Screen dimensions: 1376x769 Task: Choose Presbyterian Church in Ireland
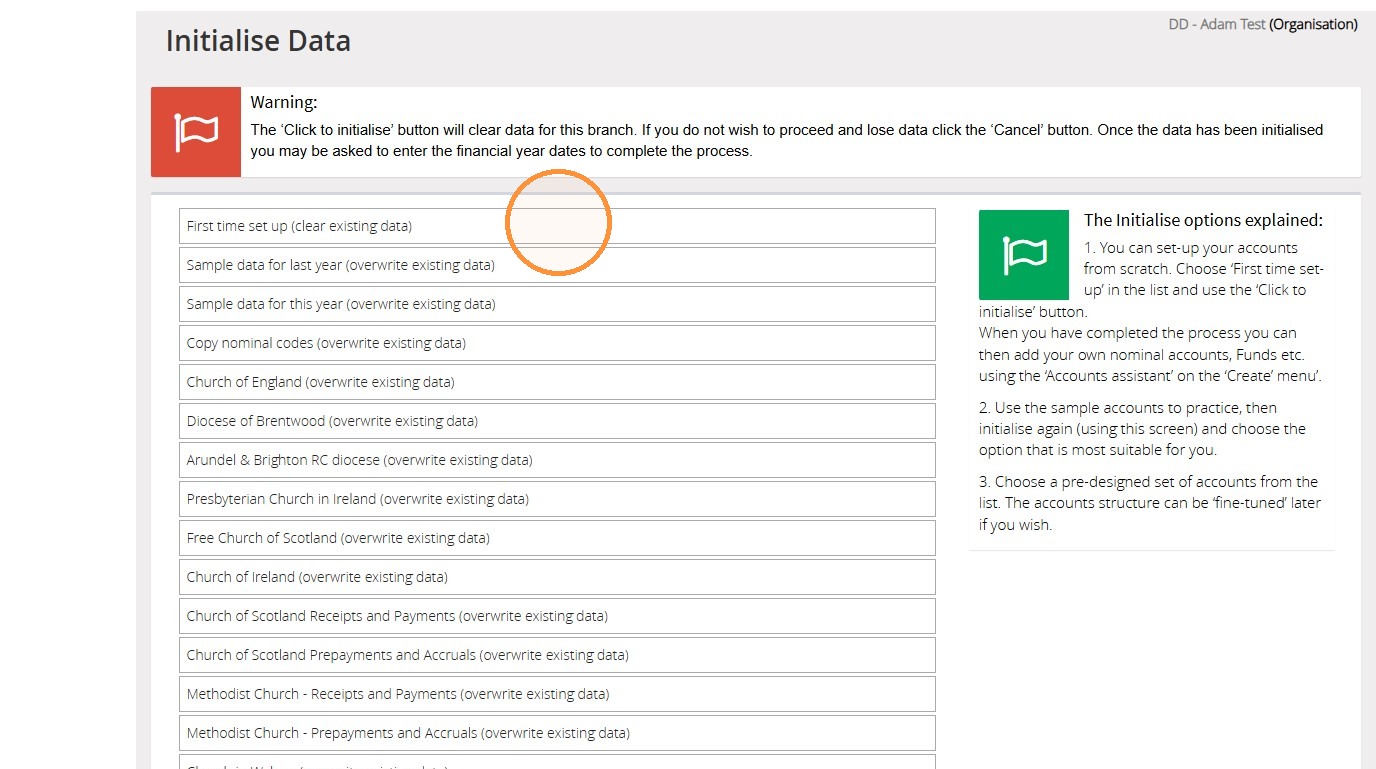pos(557,499)
